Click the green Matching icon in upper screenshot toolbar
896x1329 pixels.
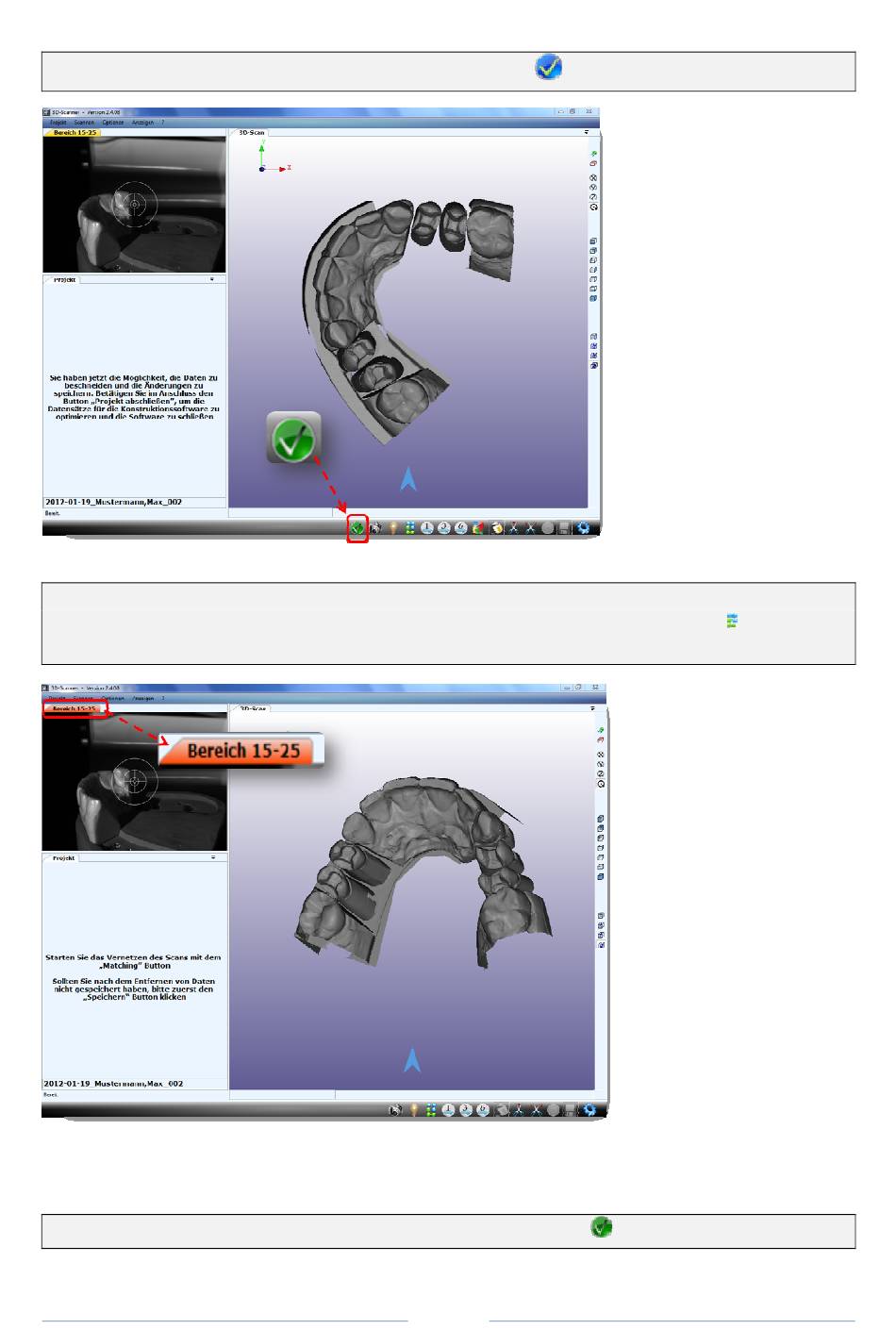coord(409,528)
